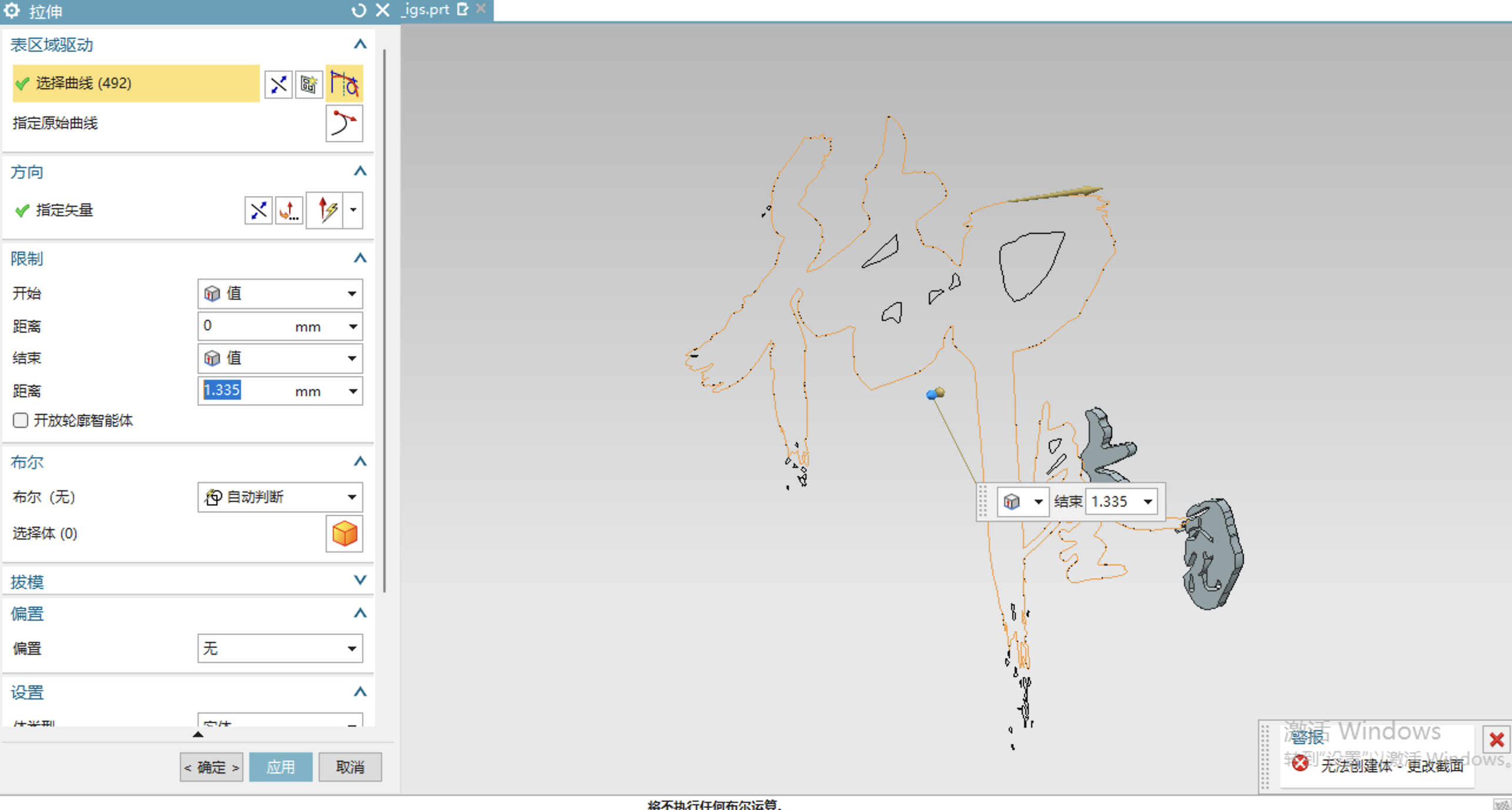Click the orange 选择体 cube icon

click(x=344, y=534)
